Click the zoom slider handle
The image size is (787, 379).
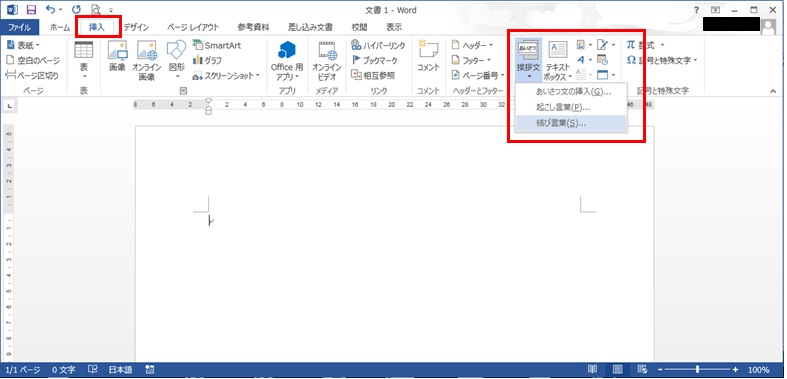click(698, 370)
